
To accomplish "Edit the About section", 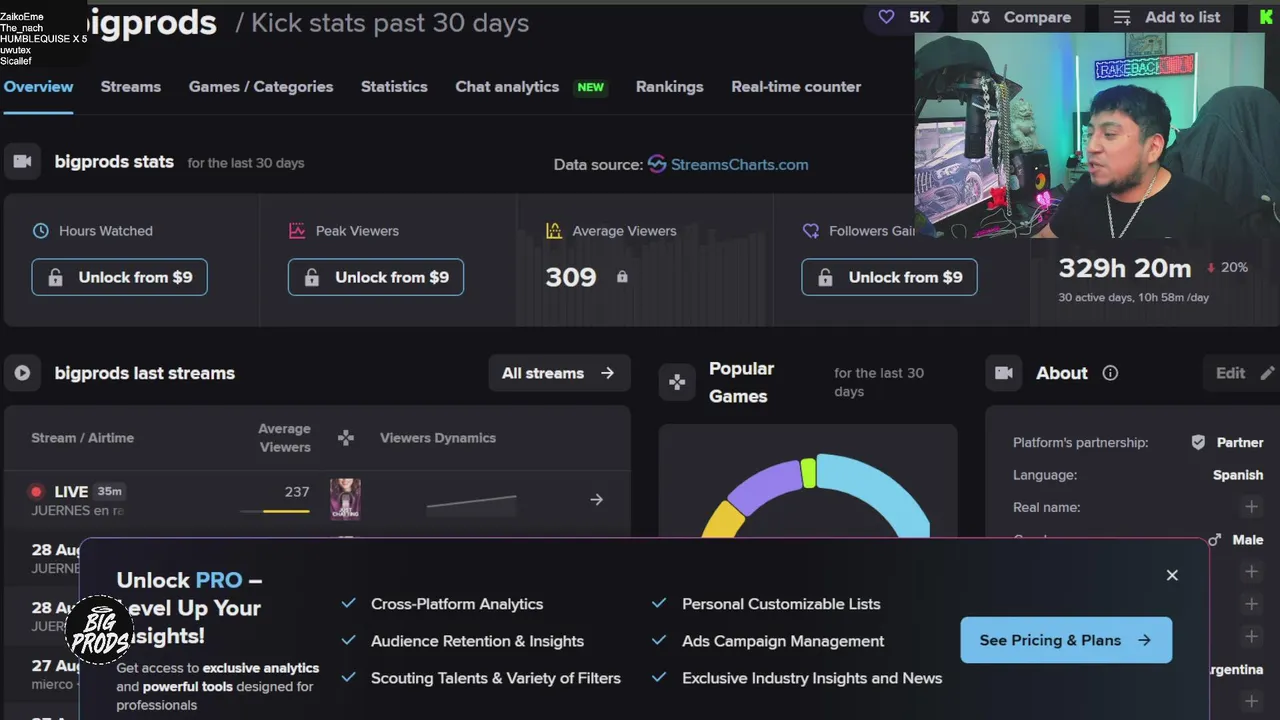I will (x=1243, y=373).
